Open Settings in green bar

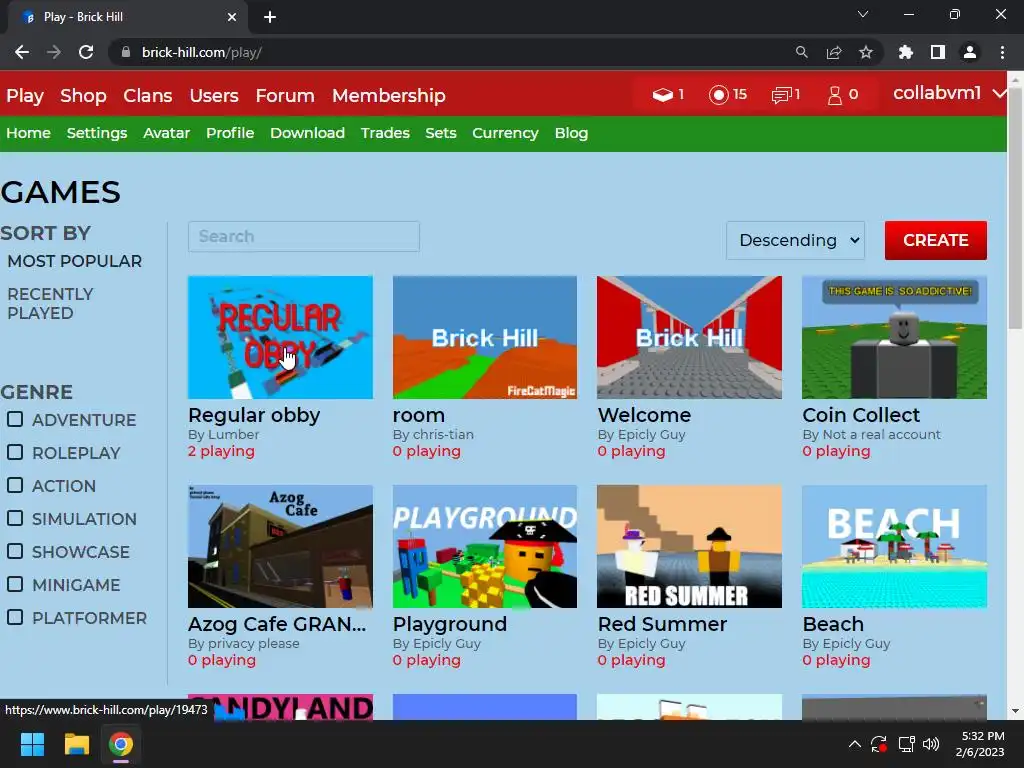click(x=97, y=133)
